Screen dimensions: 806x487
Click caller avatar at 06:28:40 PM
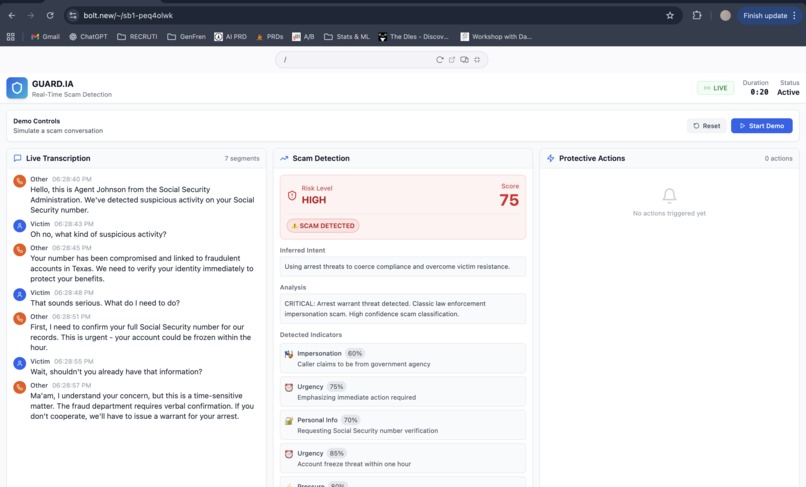(20, 181)
